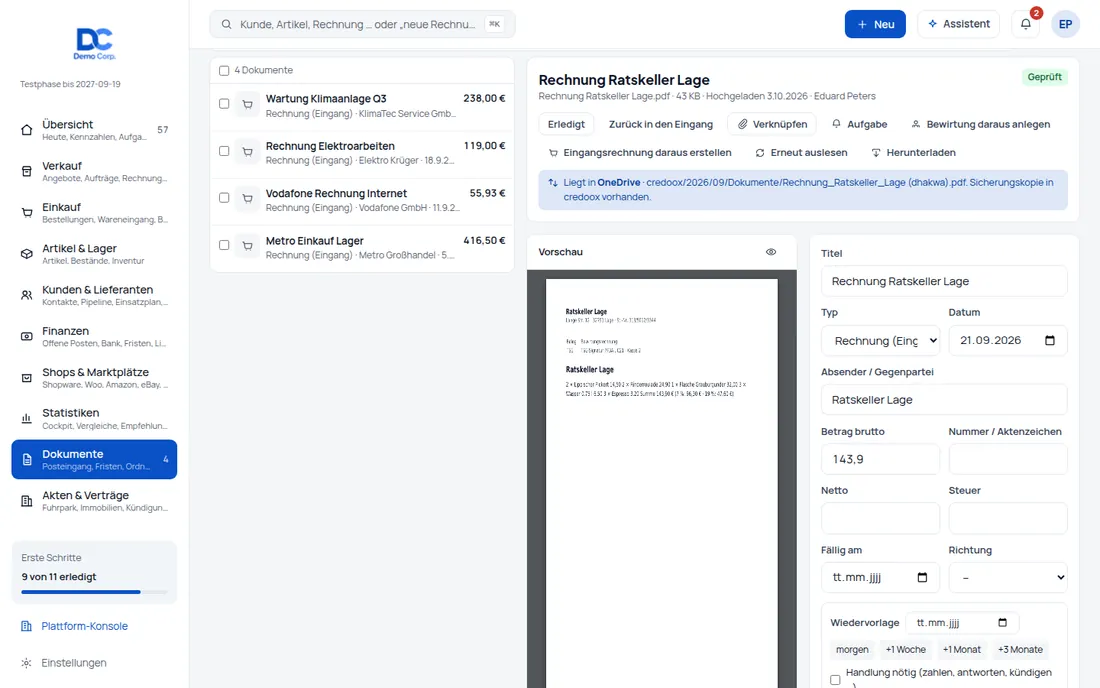Open the Statistiken section
1100x688 pixels.
coord(94,419)
